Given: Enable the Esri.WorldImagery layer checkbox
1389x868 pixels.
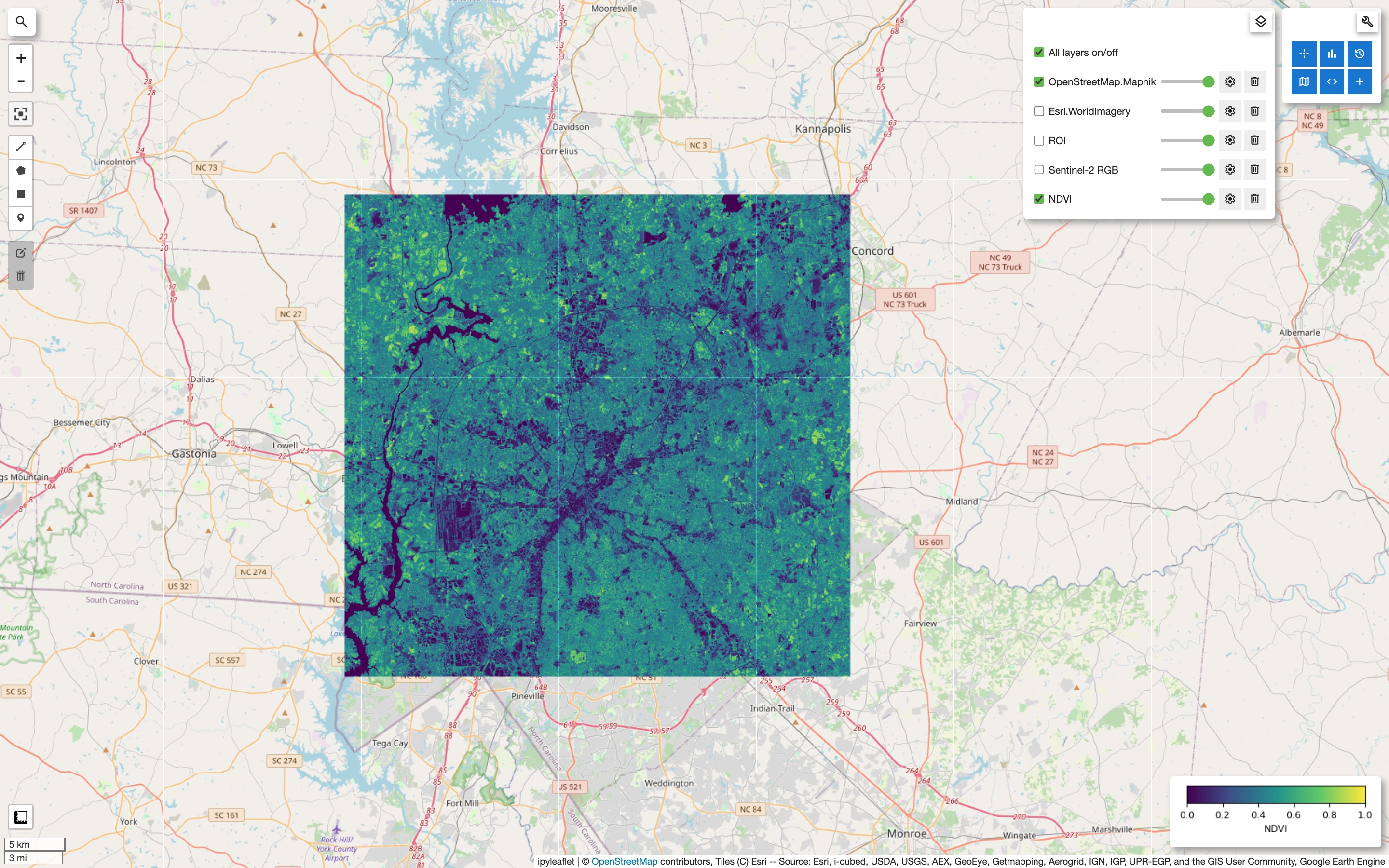Looking at the screenshot, I should point(1039,111).
